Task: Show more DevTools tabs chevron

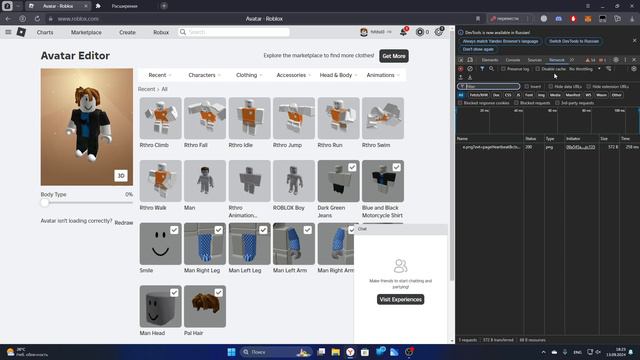Action: [572, 60]
